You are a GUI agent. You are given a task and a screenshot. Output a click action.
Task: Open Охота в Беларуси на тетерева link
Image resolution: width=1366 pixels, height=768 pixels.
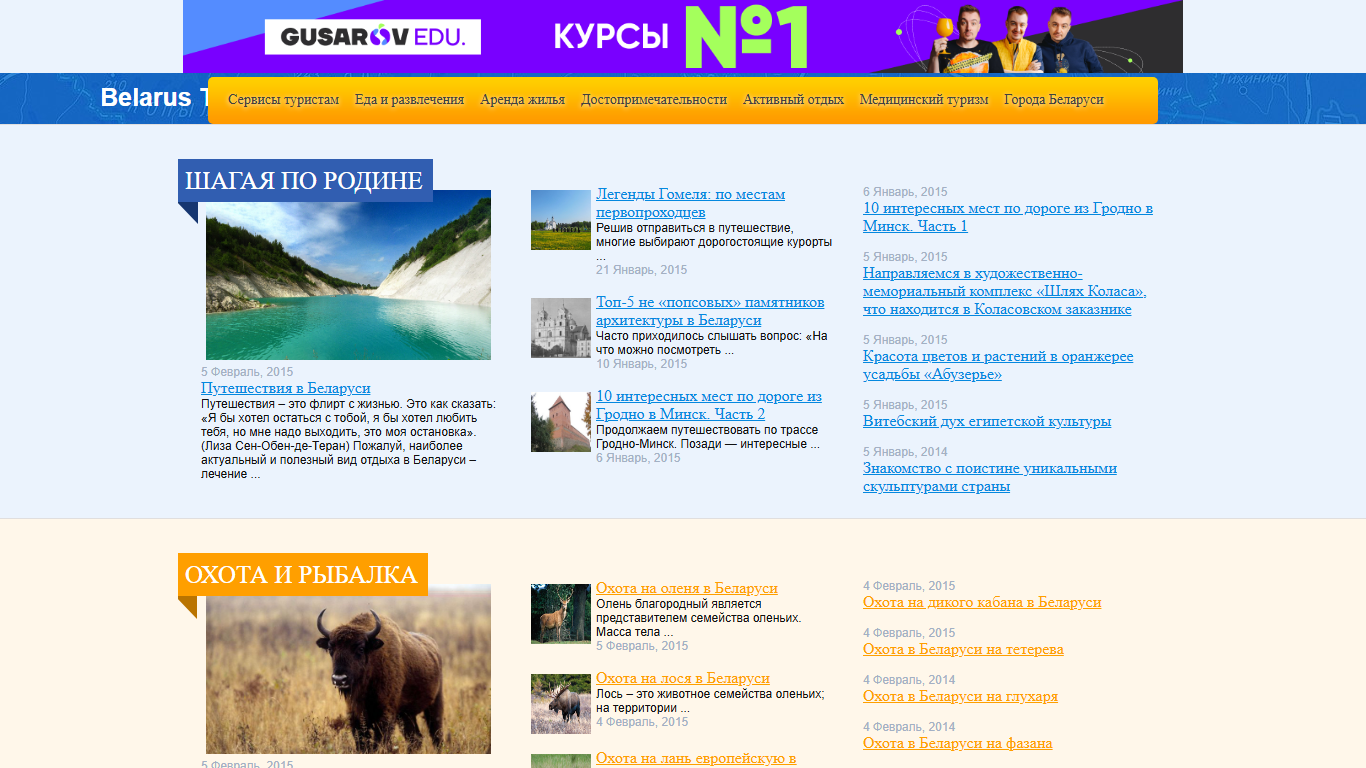coord(963,649)
